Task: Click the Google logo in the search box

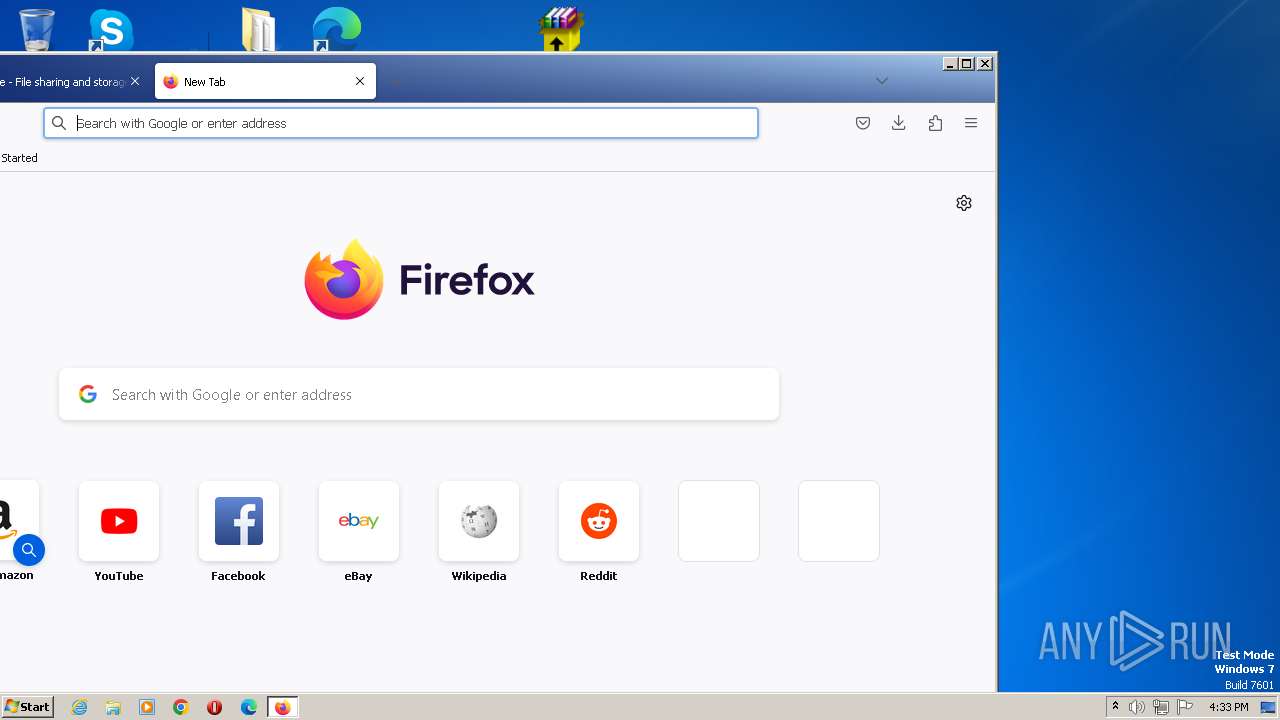Action: (88, 394)
